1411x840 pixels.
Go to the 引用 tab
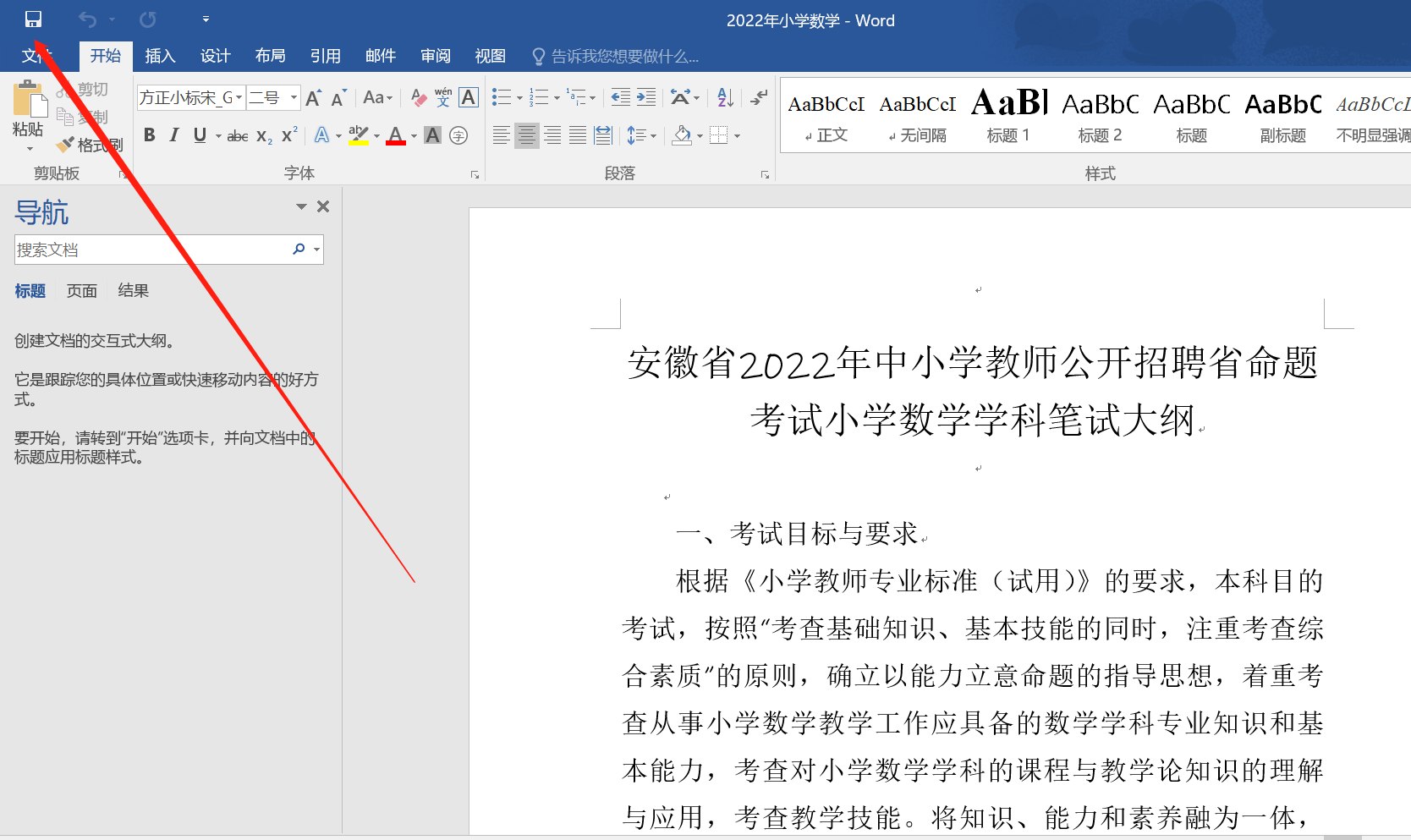tap(325, 56)
